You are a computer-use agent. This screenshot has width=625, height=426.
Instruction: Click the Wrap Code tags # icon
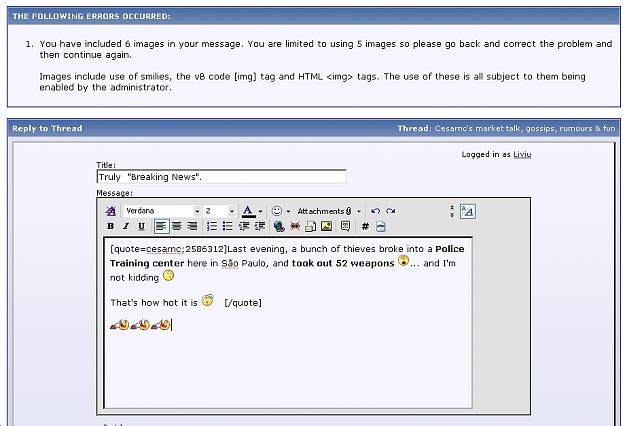click(x=365, y=226)
